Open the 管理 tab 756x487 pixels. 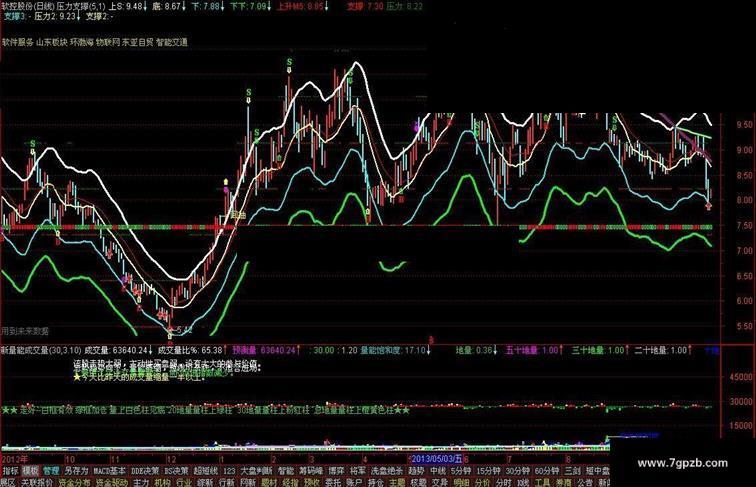(x=51, y=471)
